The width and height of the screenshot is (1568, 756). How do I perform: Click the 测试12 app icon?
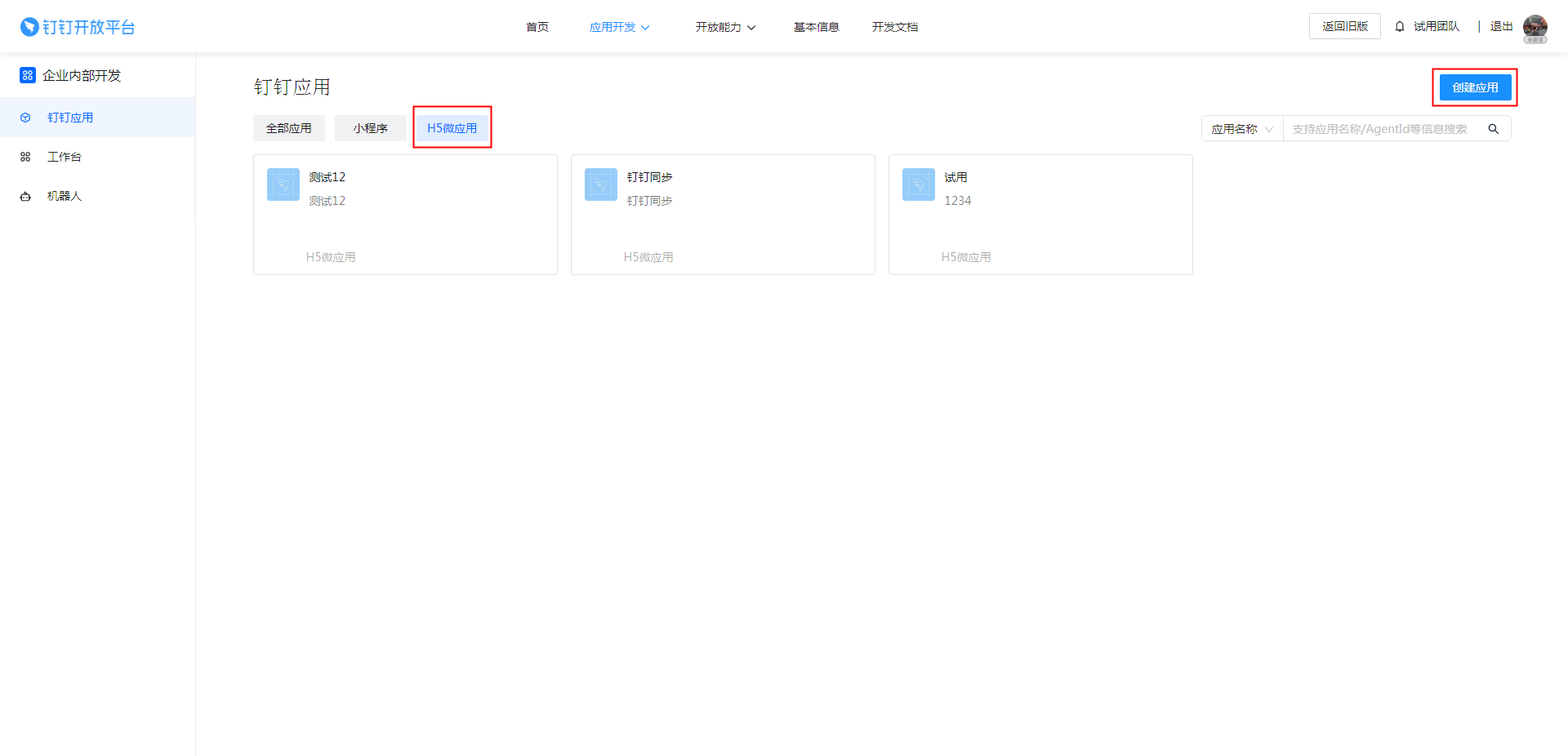pos(283,185)
